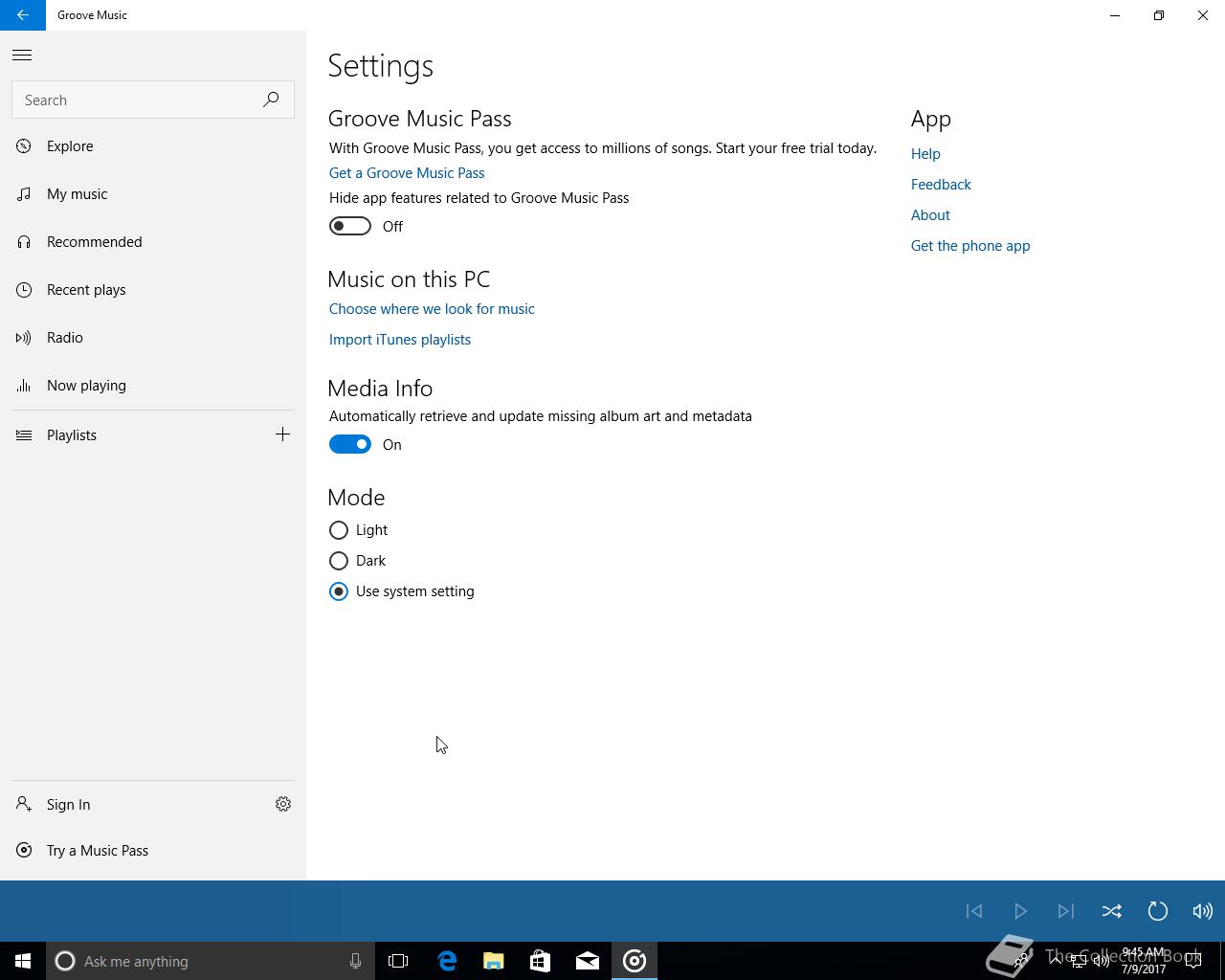Click Groove Music taskbar icon
Image resolution: width=1225 pixels, height=980 pixels.
tap(635, 961)
